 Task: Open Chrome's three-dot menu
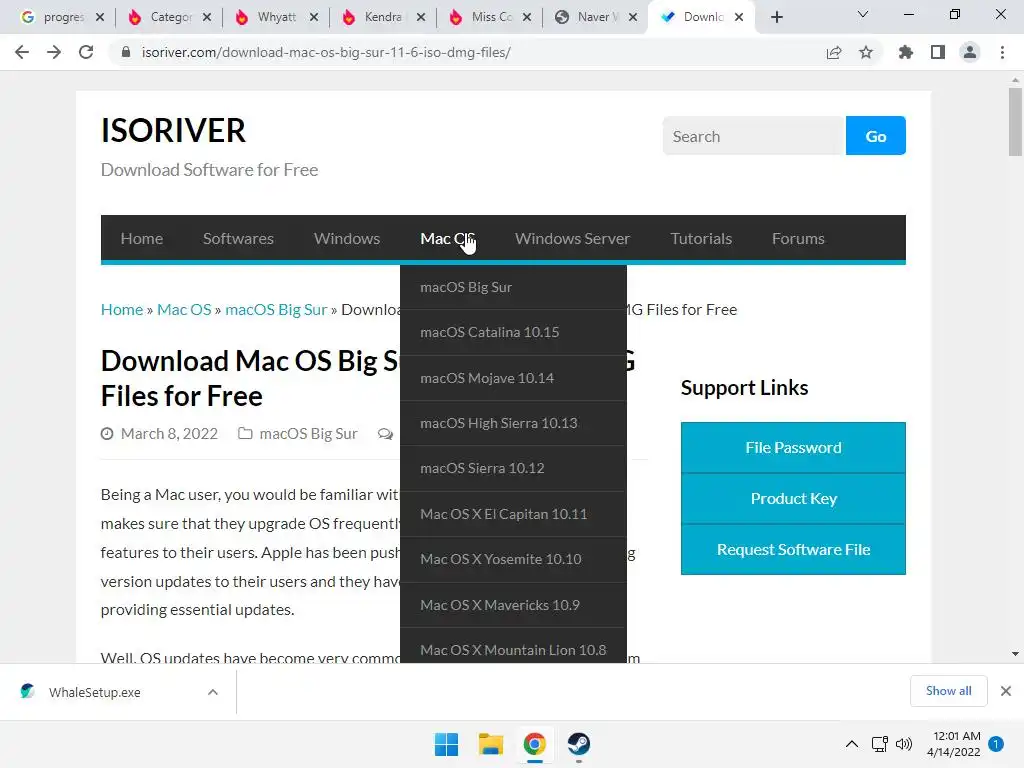click(x=1002, y=52)
